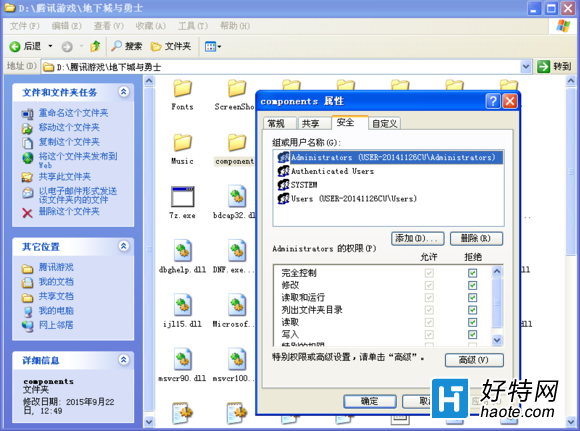Image resolution: width=580 pixels, height=431 pixels.
Task: Toggle Deny checkbox for 写入
Action: click(x=472, y=334)
